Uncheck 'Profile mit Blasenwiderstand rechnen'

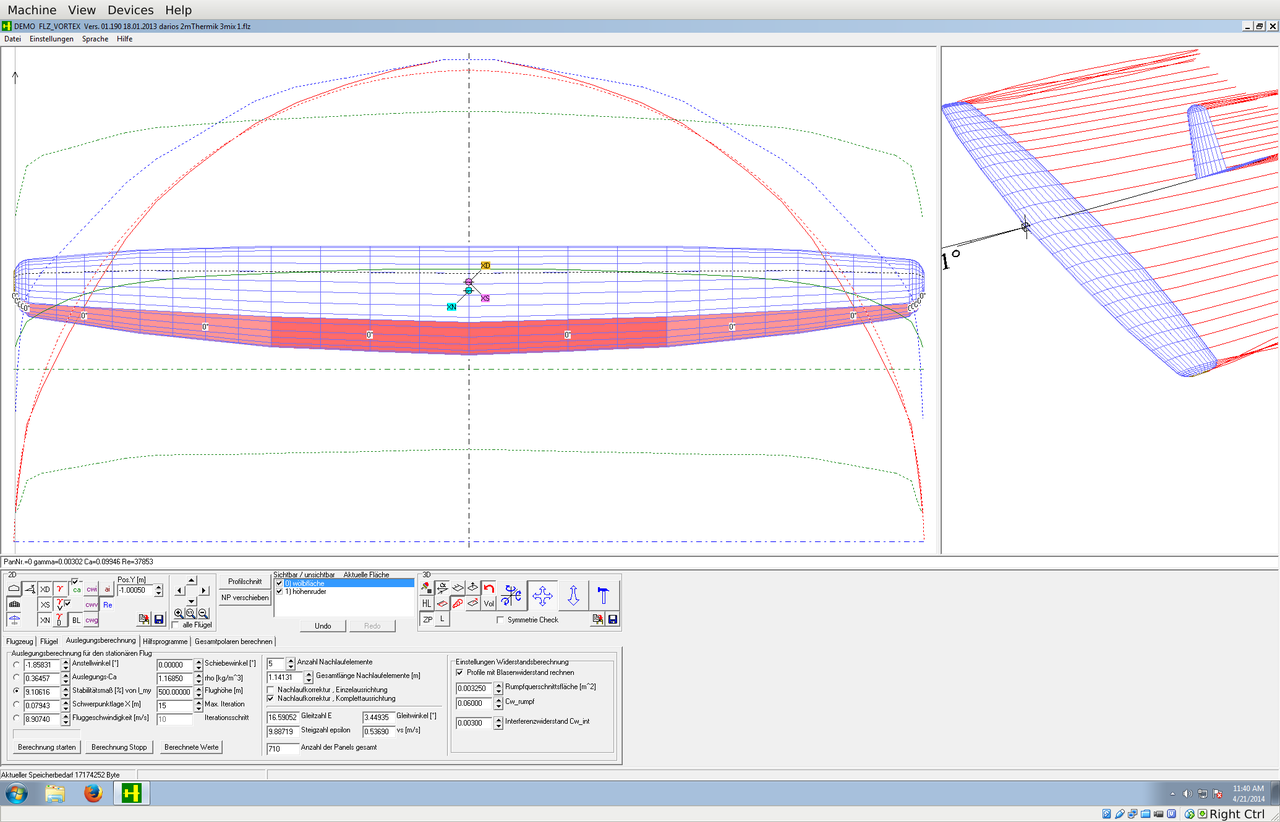pyautogui.click(x=459, y=673)
